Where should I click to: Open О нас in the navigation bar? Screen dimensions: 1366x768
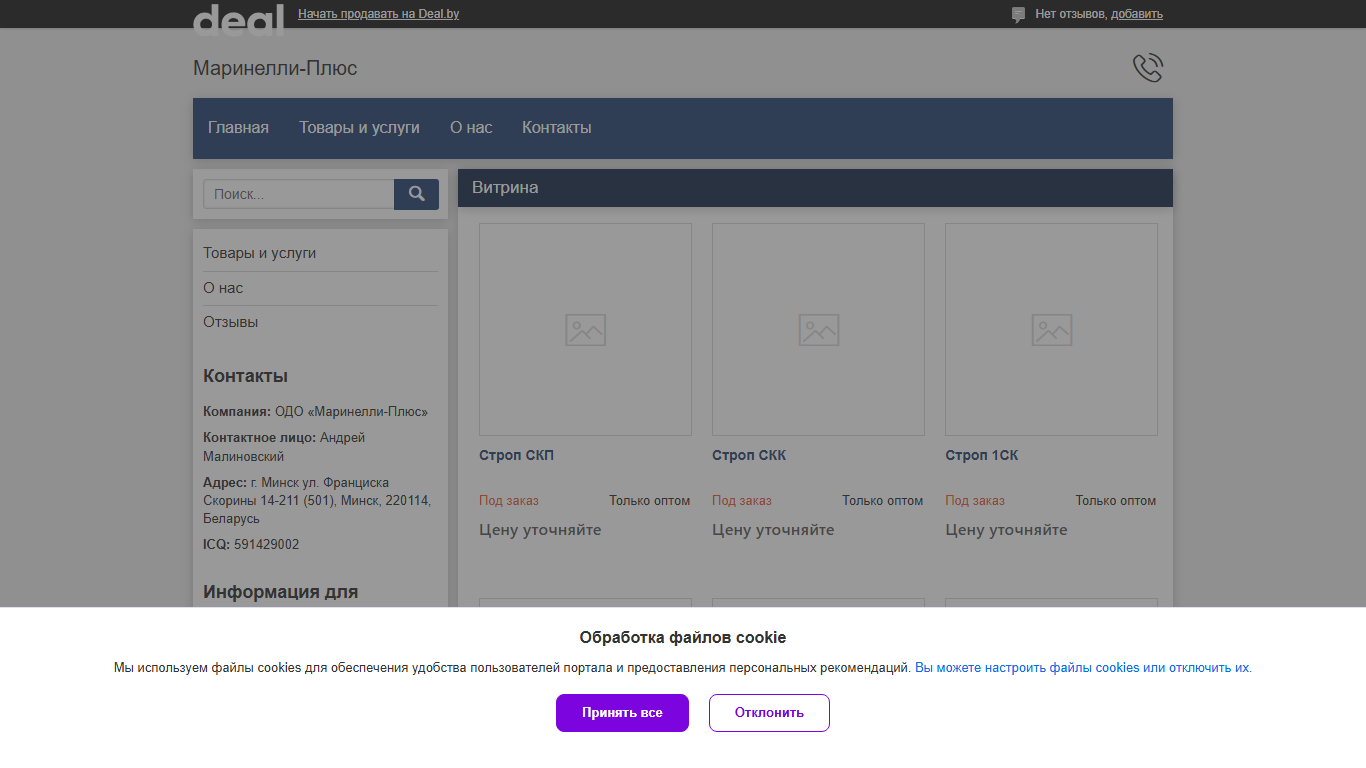point(471,127)
